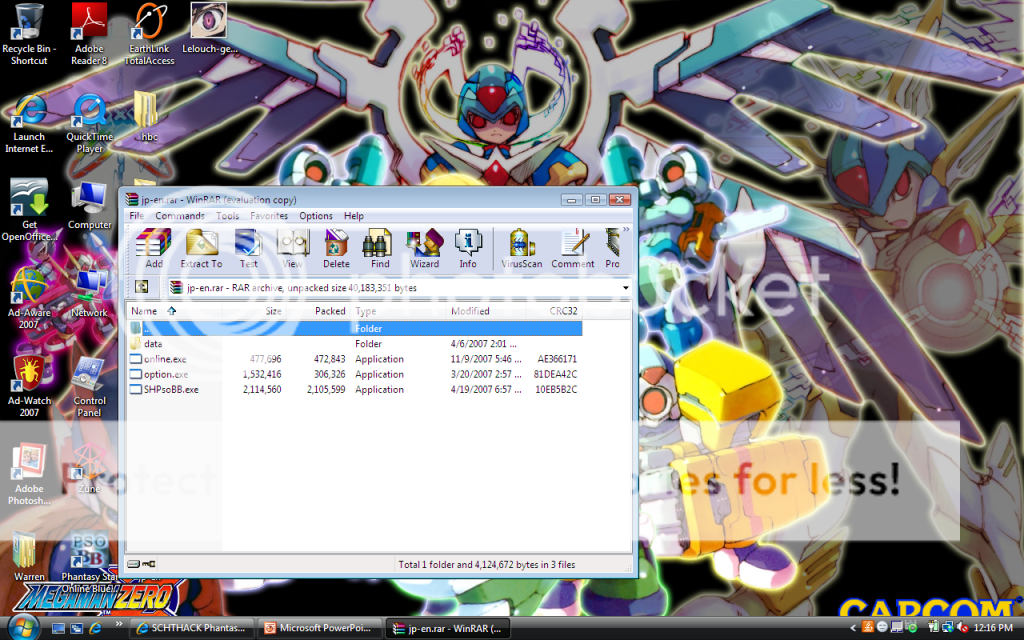Viewport: 1024px width, 640px height.
Task: Click the Windows Start orb
Action: pyautogui.click(x=22, y=627)
